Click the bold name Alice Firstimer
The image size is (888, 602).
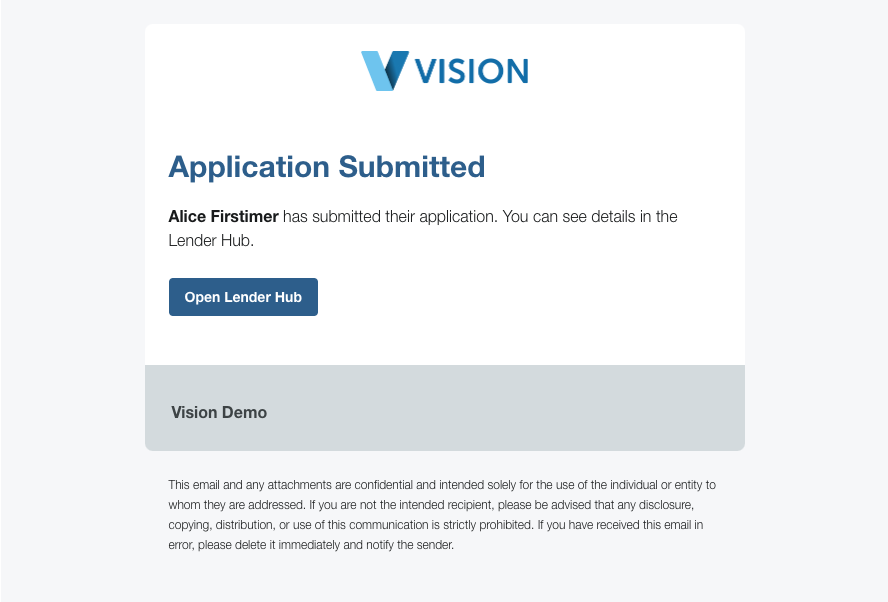click(223, 216)
